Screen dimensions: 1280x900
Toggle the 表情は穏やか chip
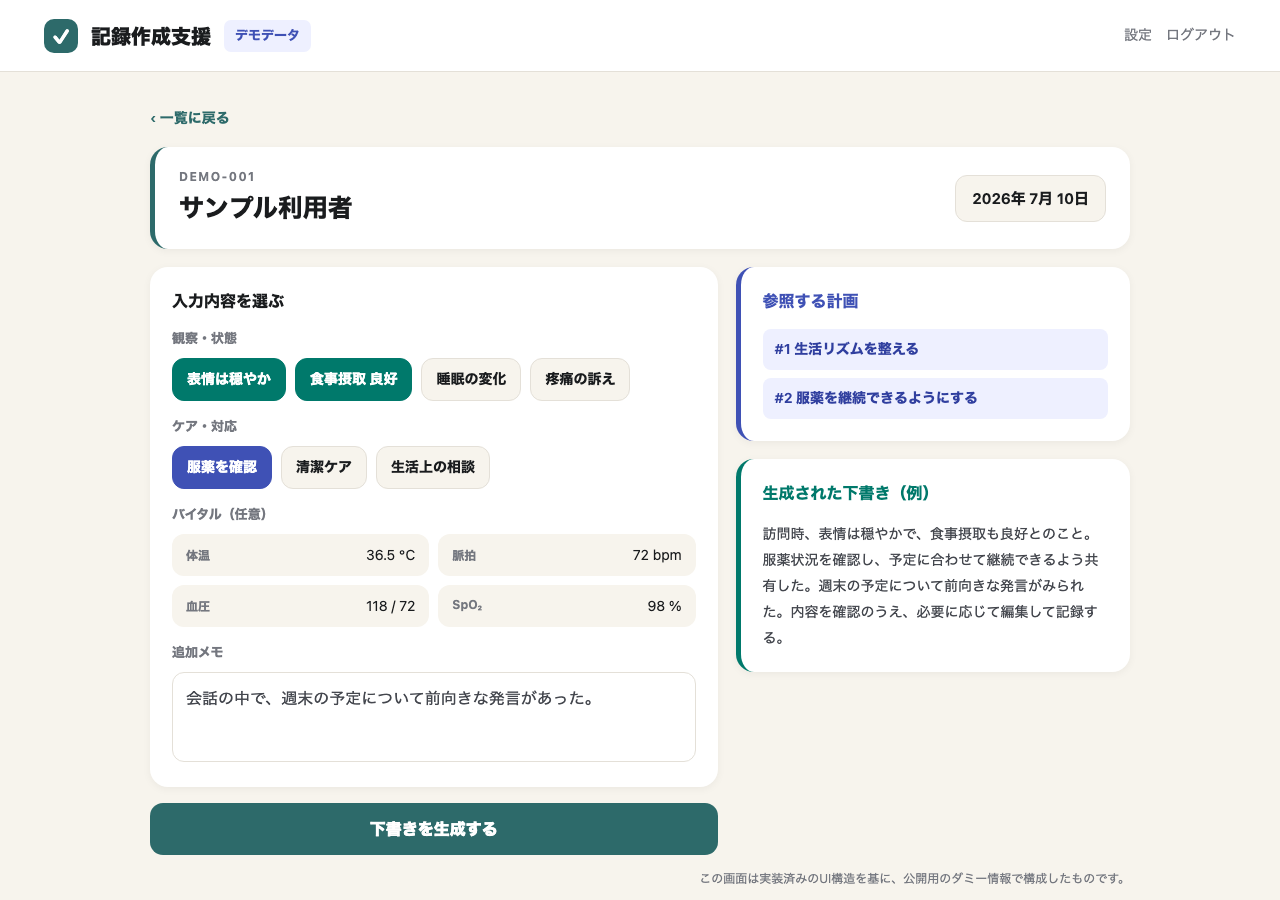[229, 379]
